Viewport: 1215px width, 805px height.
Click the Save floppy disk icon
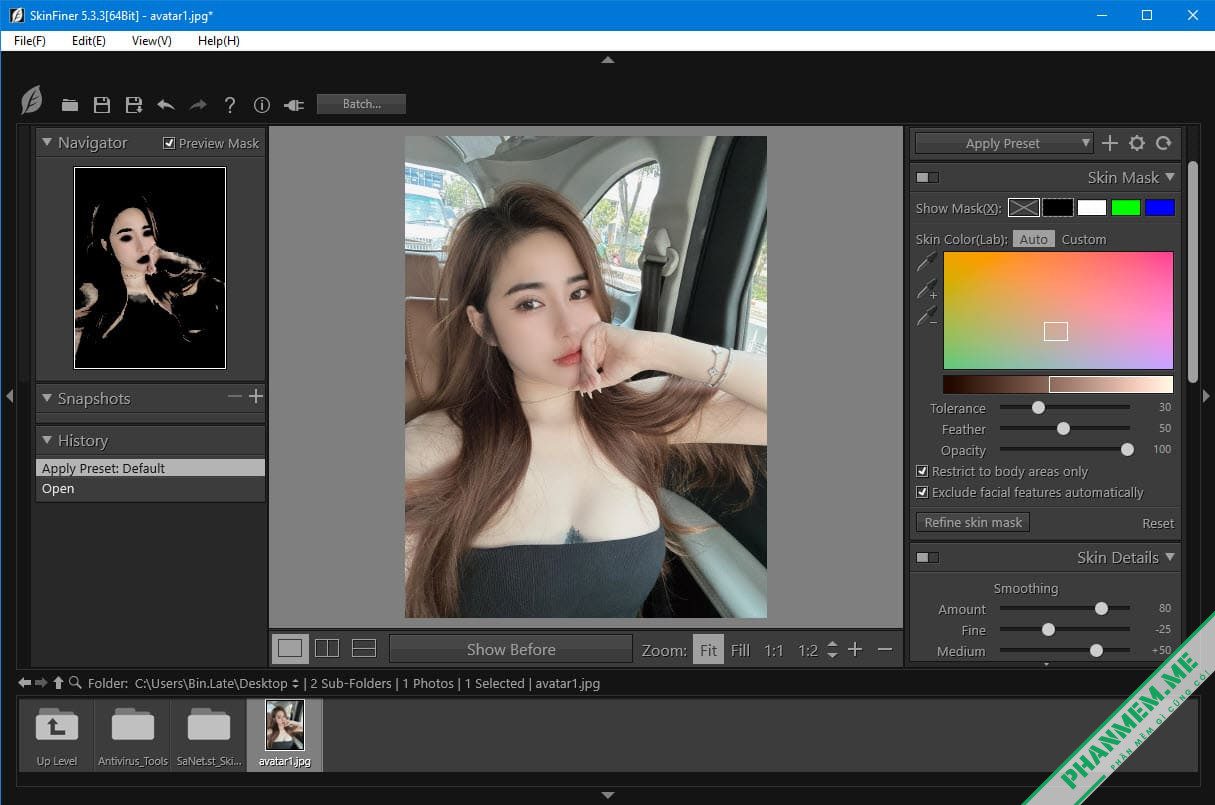tap(102, 104)
